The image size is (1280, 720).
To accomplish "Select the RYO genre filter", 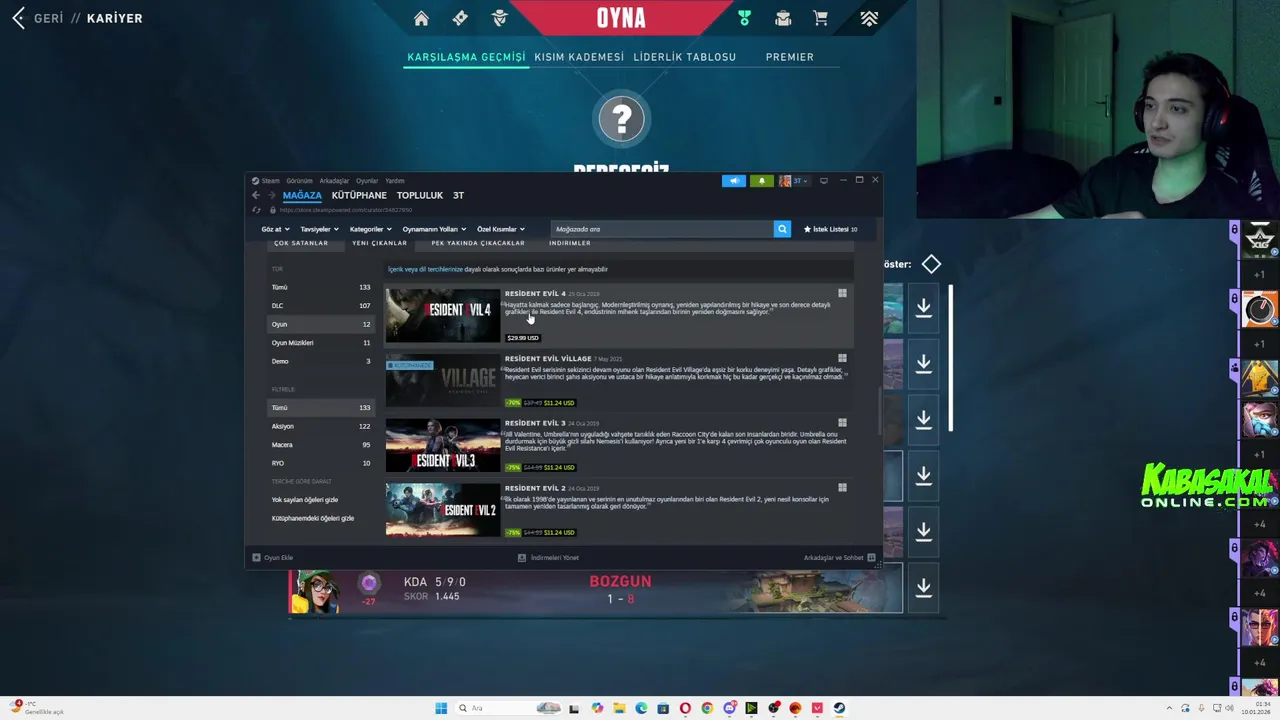I will (x=320, y=463).
